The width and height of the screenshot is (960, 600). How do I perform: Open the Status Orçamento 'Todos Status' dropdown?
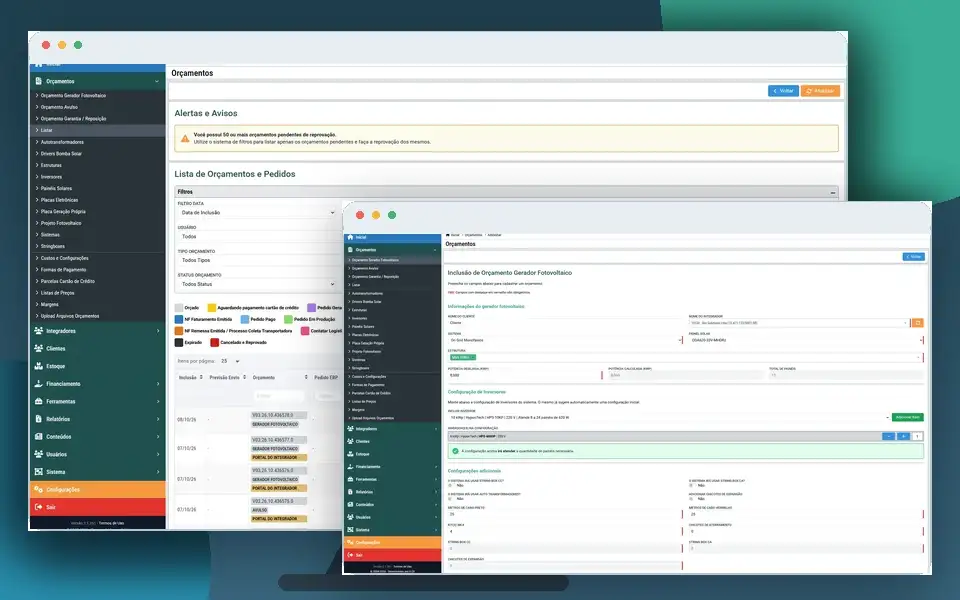tap(258, 284)
